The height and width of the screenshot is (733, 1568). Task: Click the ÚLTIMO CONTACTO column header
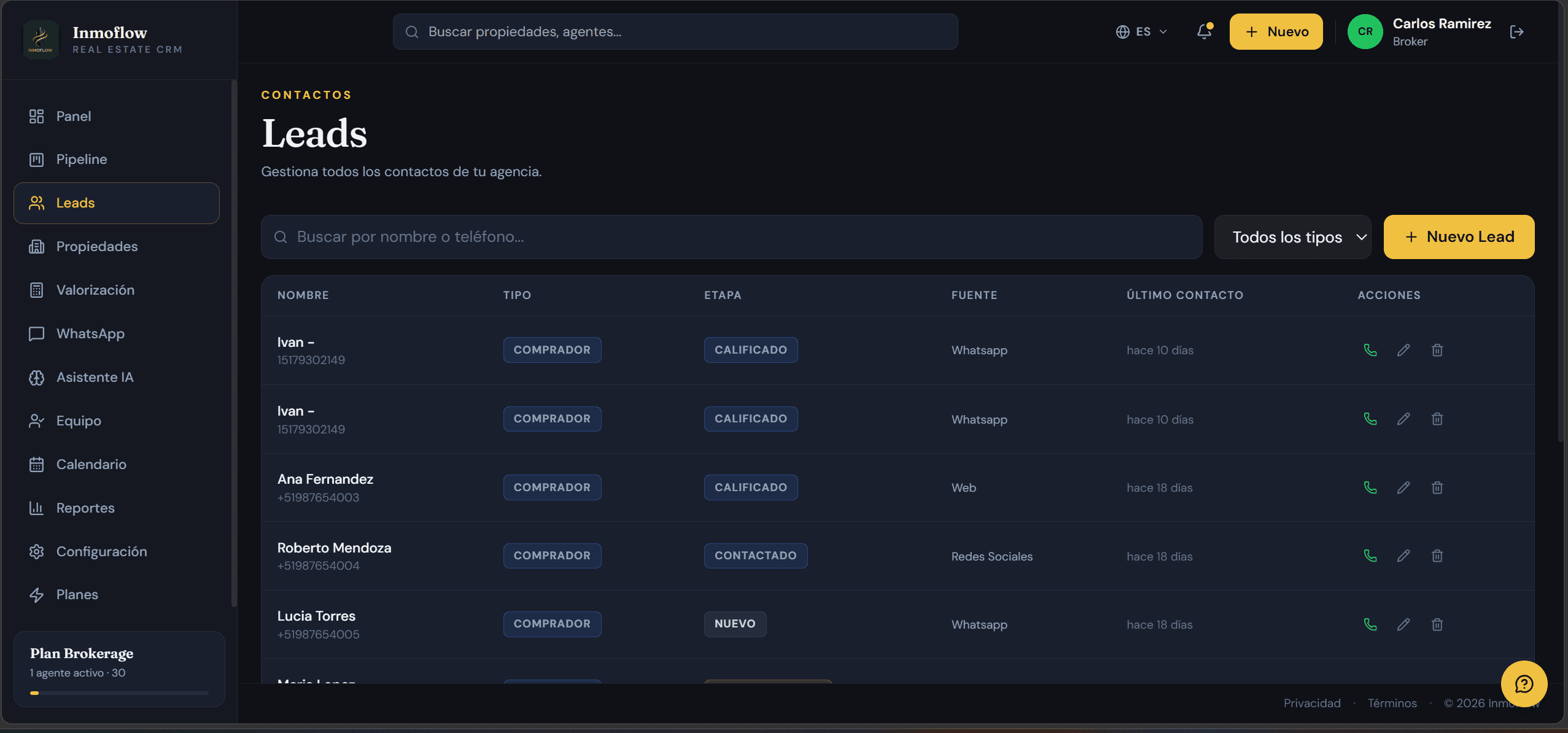1184,295
